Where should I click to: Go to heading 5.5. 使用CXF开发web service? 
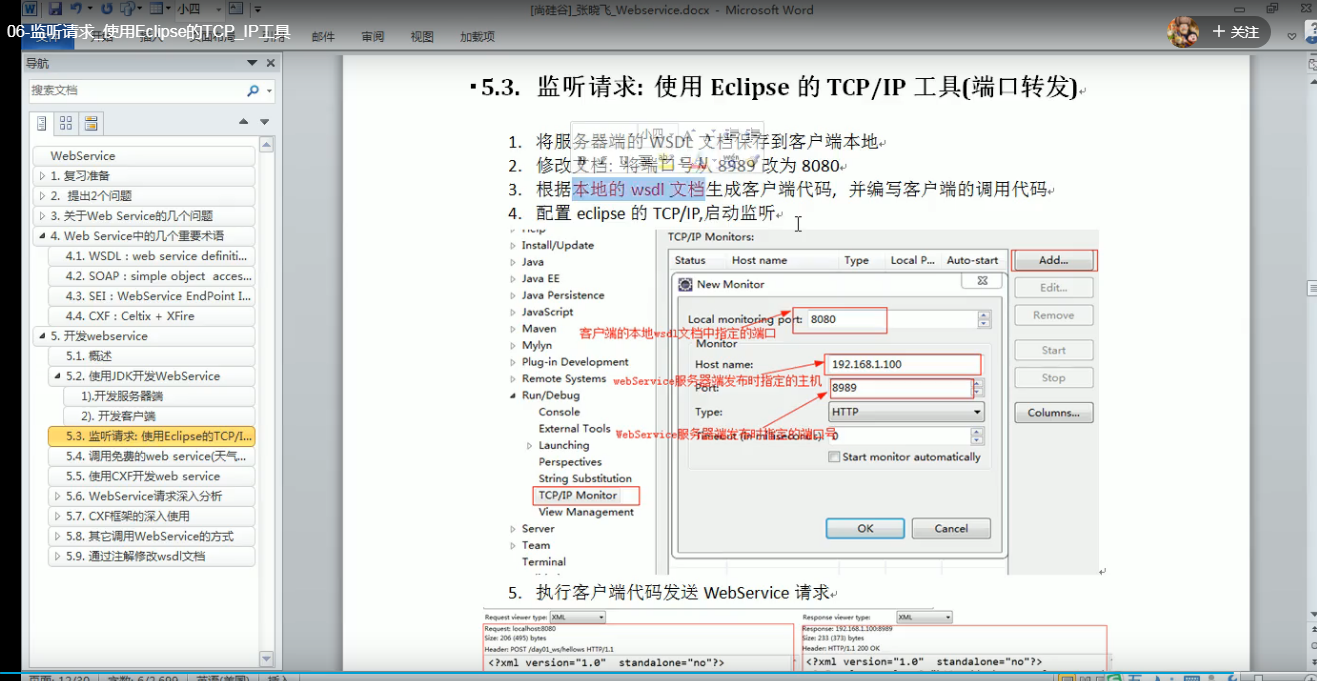point(151,476)
